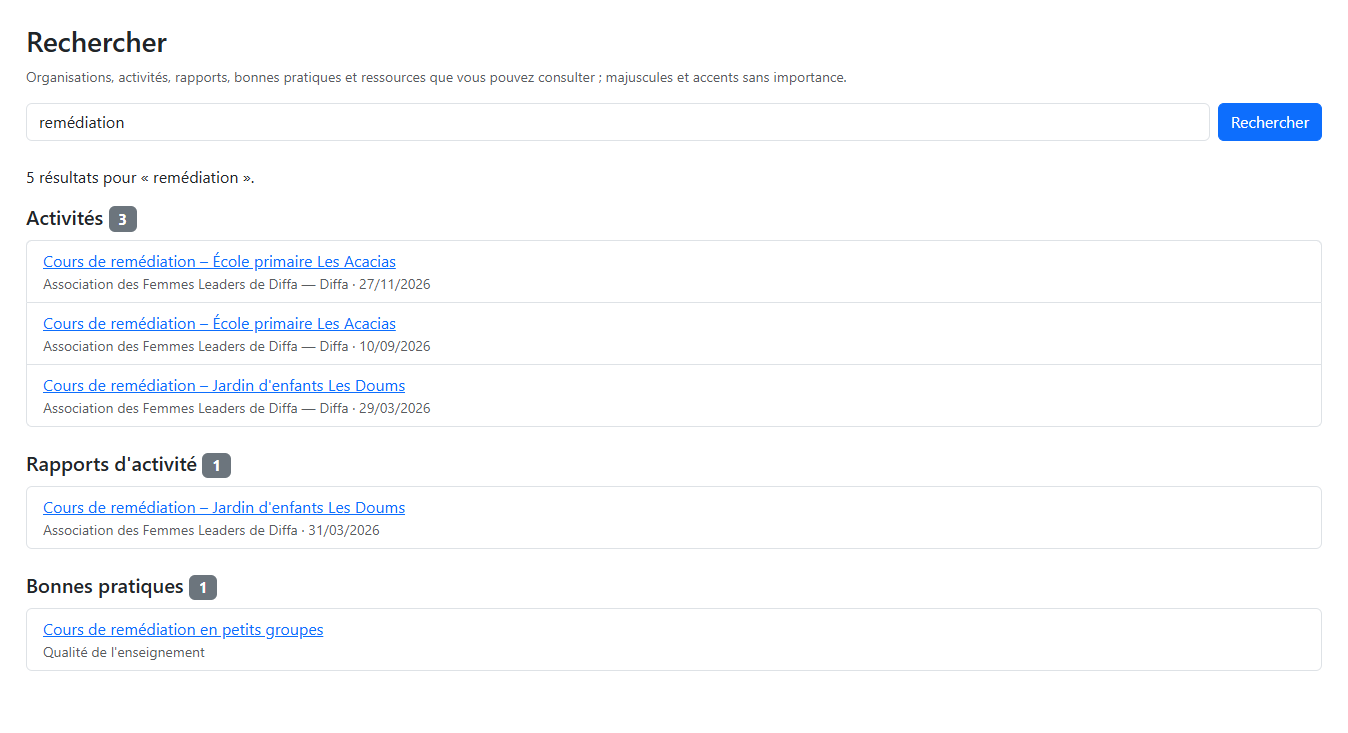Image resolution: width=1348 pixels, height=733 pixels.
Task: Open the Les Doums report under Rapports d'activité
Action: point(224,508)
